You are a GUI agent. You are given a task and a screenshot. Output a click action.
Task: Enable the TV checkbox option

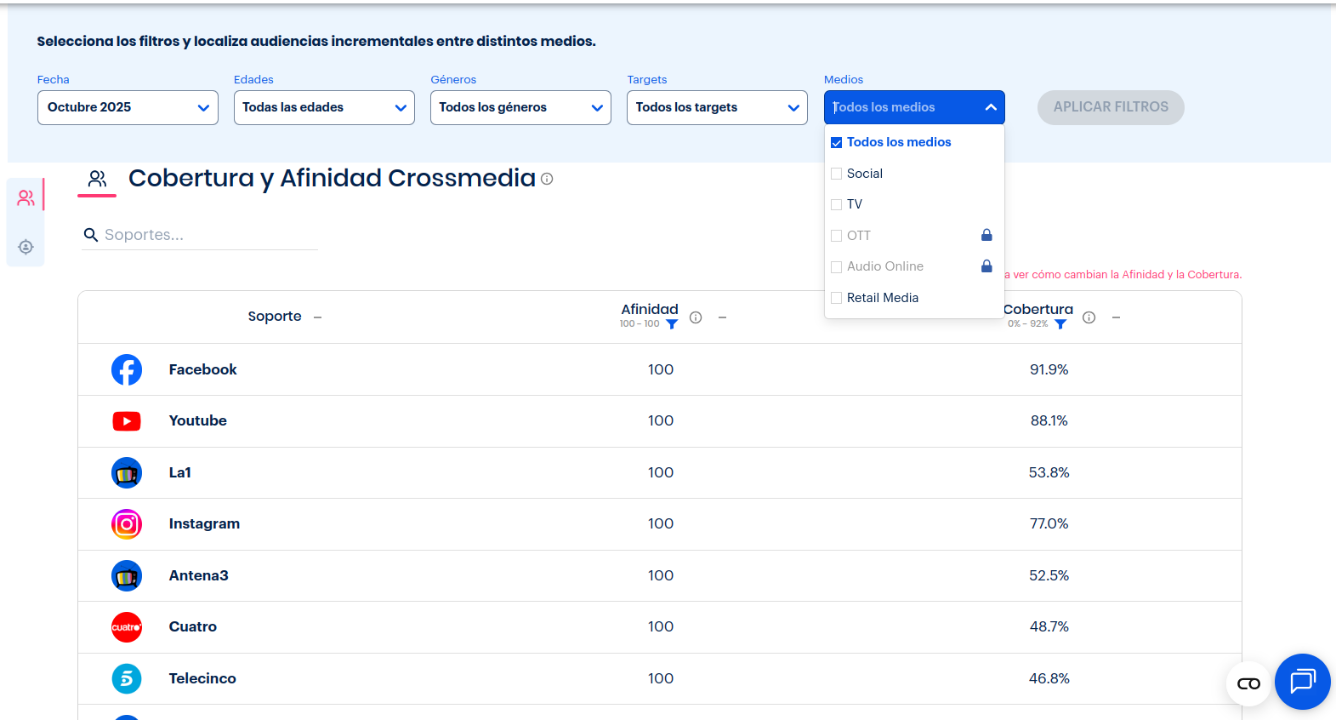coord(837,205)
